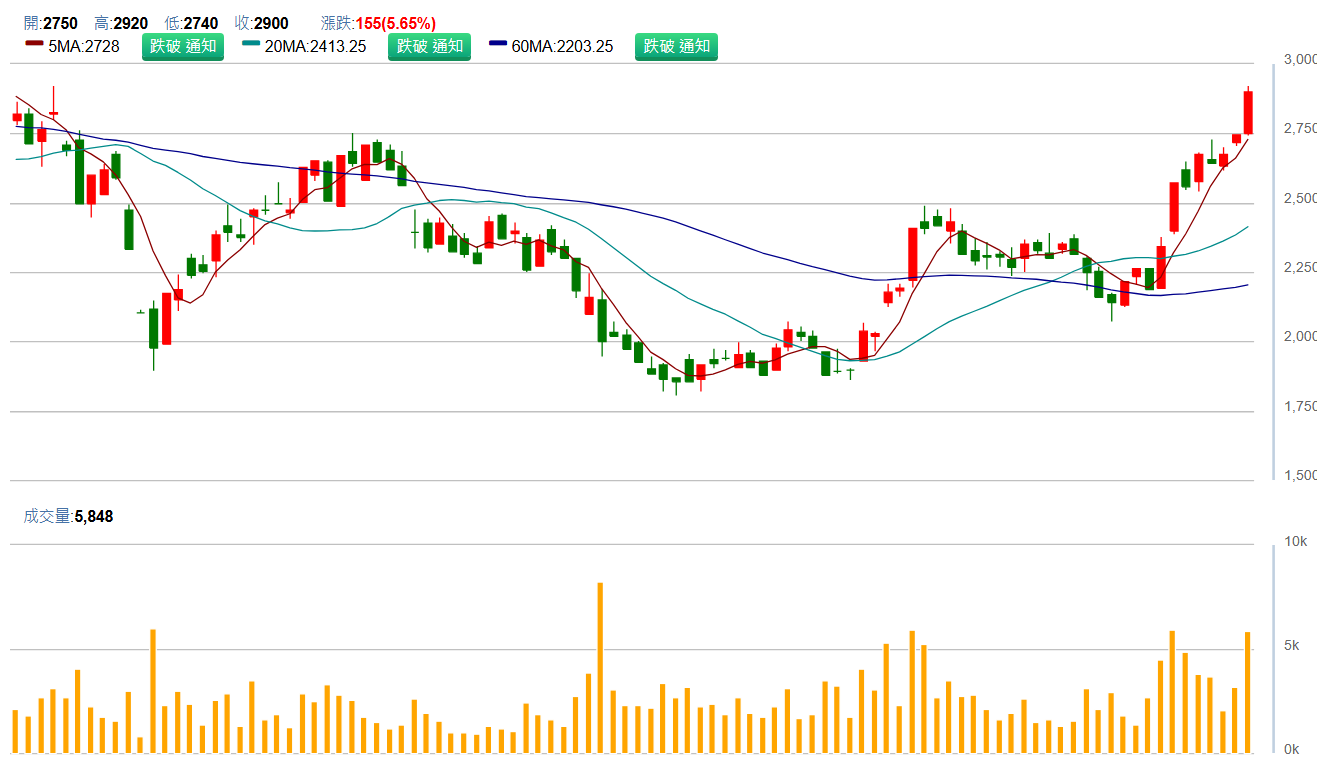Viewport: 1317px width, 763px height.
Task: Click the dark red 5MA legend swatch
Action: (34, 45)
